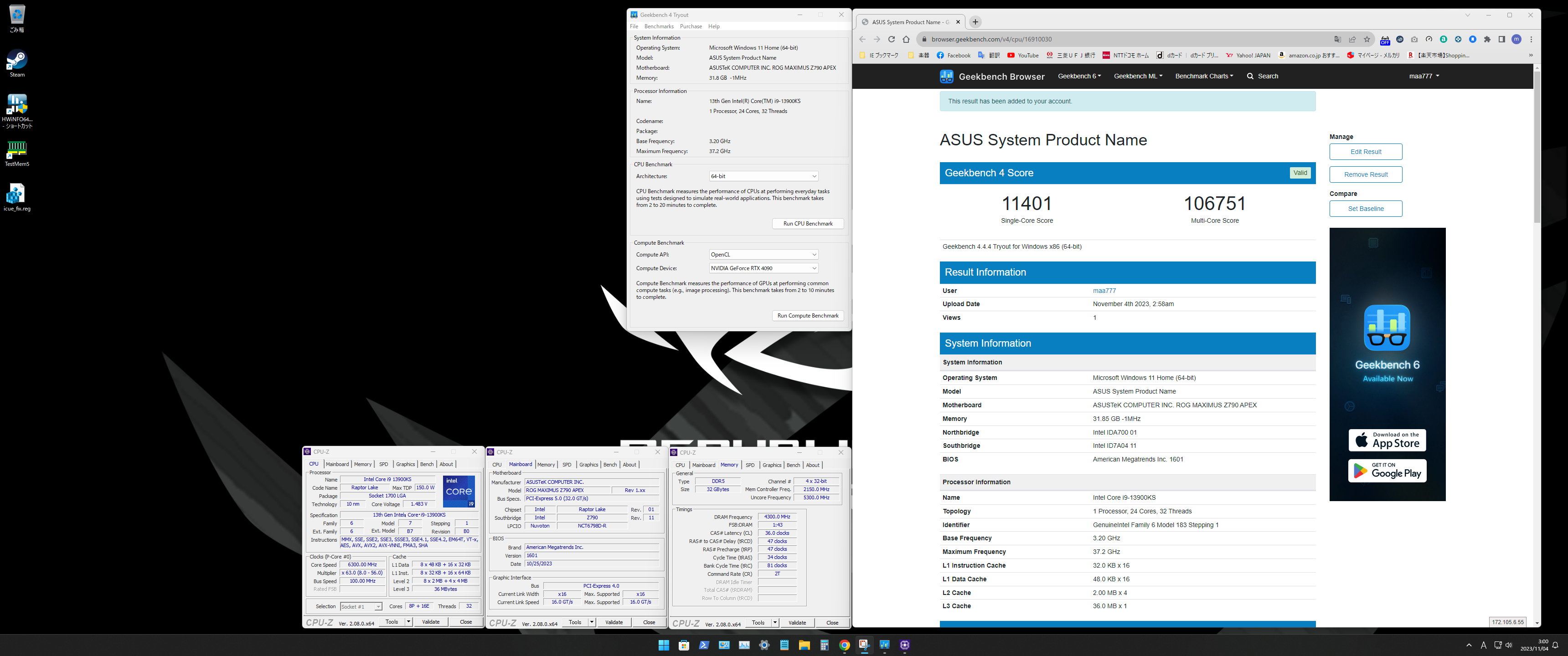Click the Edit Result button
Screen dimensions: 1568x656
pyautogui.click(x=1365, y=152)
